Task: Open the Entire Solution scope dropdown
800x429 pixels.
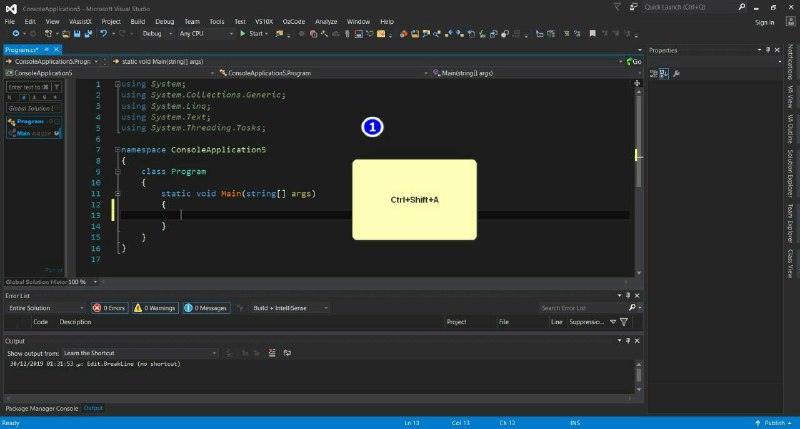Action: (x=46, y=308)
